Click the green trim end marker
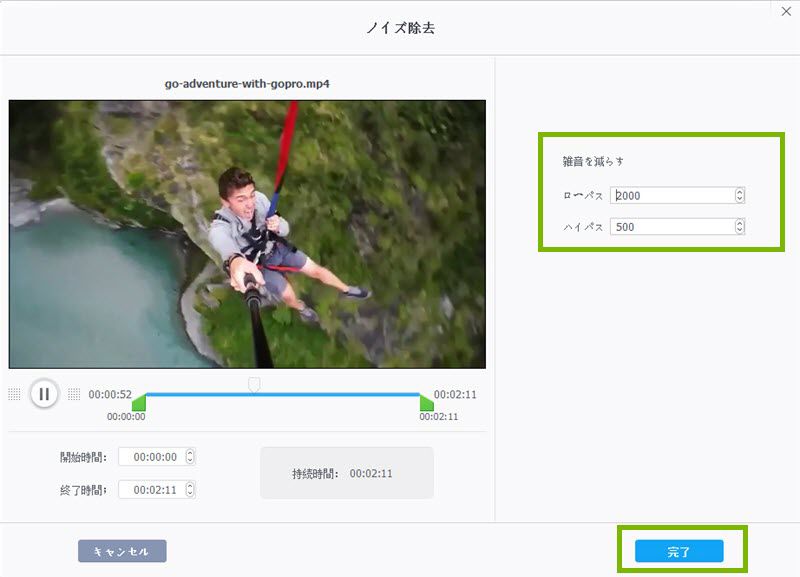 tap(427, 403)
